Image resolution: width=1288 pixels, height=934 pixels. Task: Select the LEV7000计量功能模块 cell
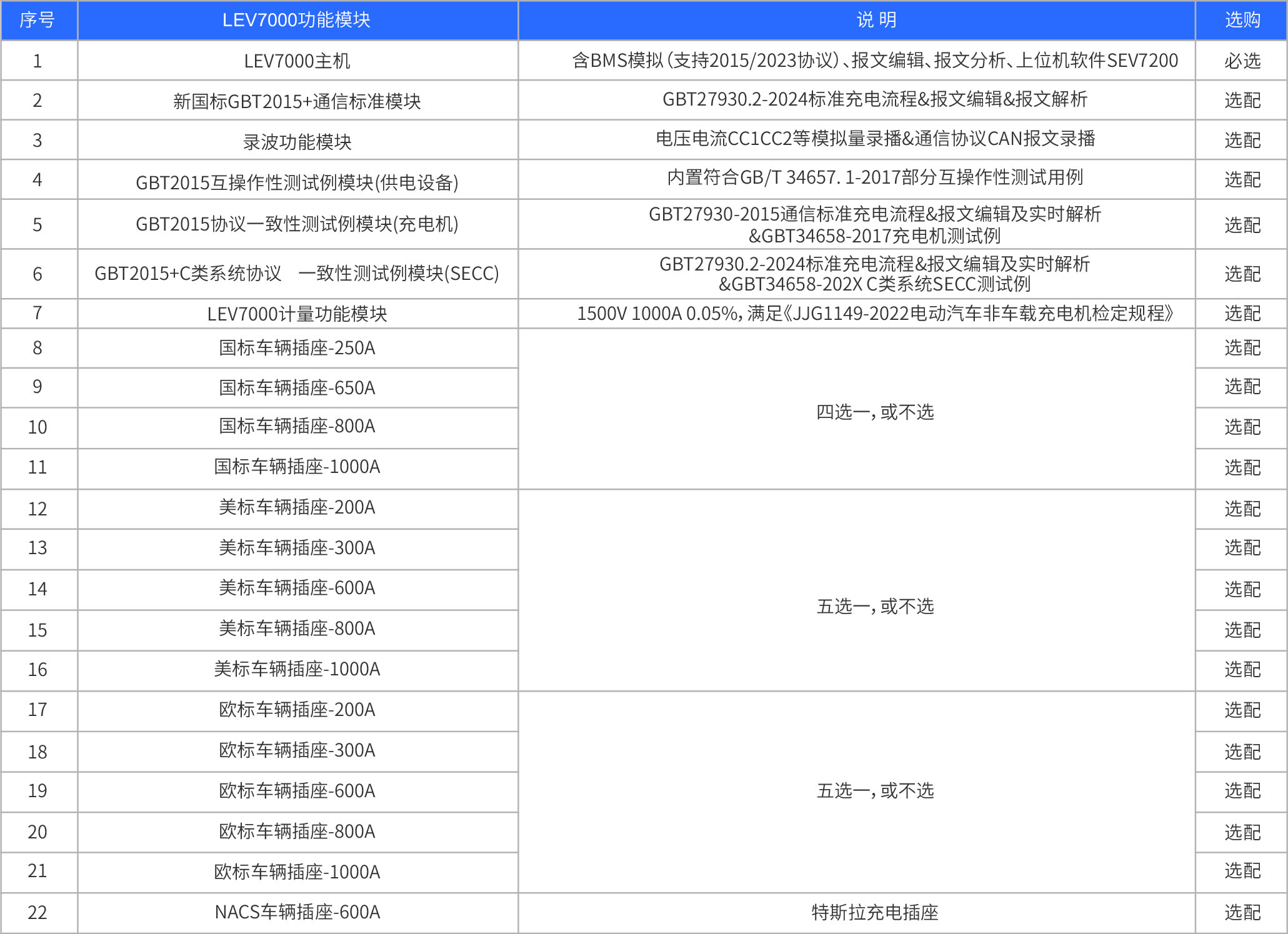coord(297,314)
